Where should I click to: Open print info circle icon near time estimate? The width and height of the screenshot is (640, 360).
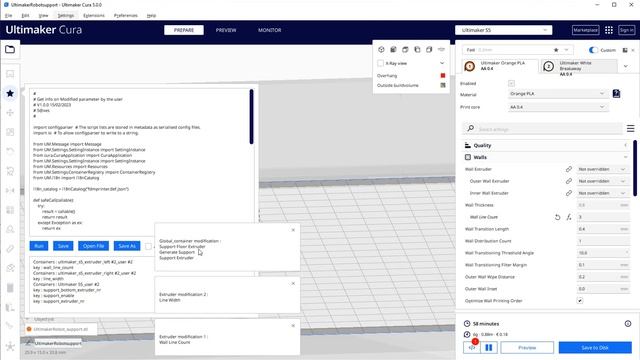coord(628,324)
